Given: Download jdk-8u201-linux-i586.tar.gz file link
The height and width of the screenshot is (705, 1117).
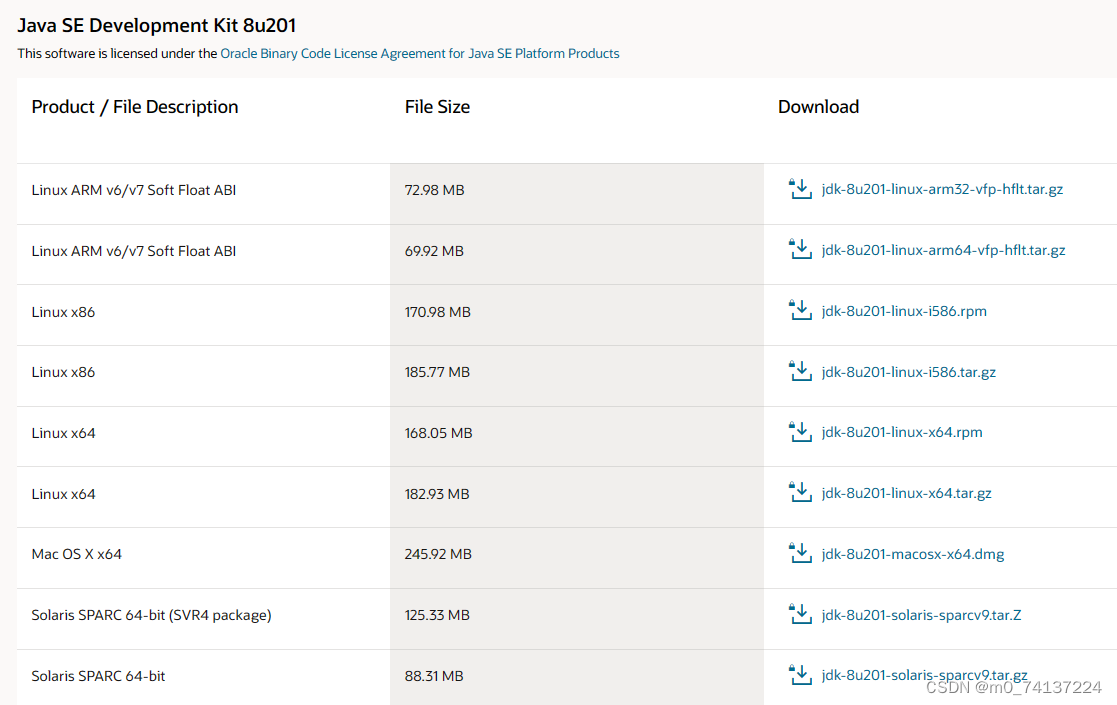Looking at the screenshot, I should (908, 372).
